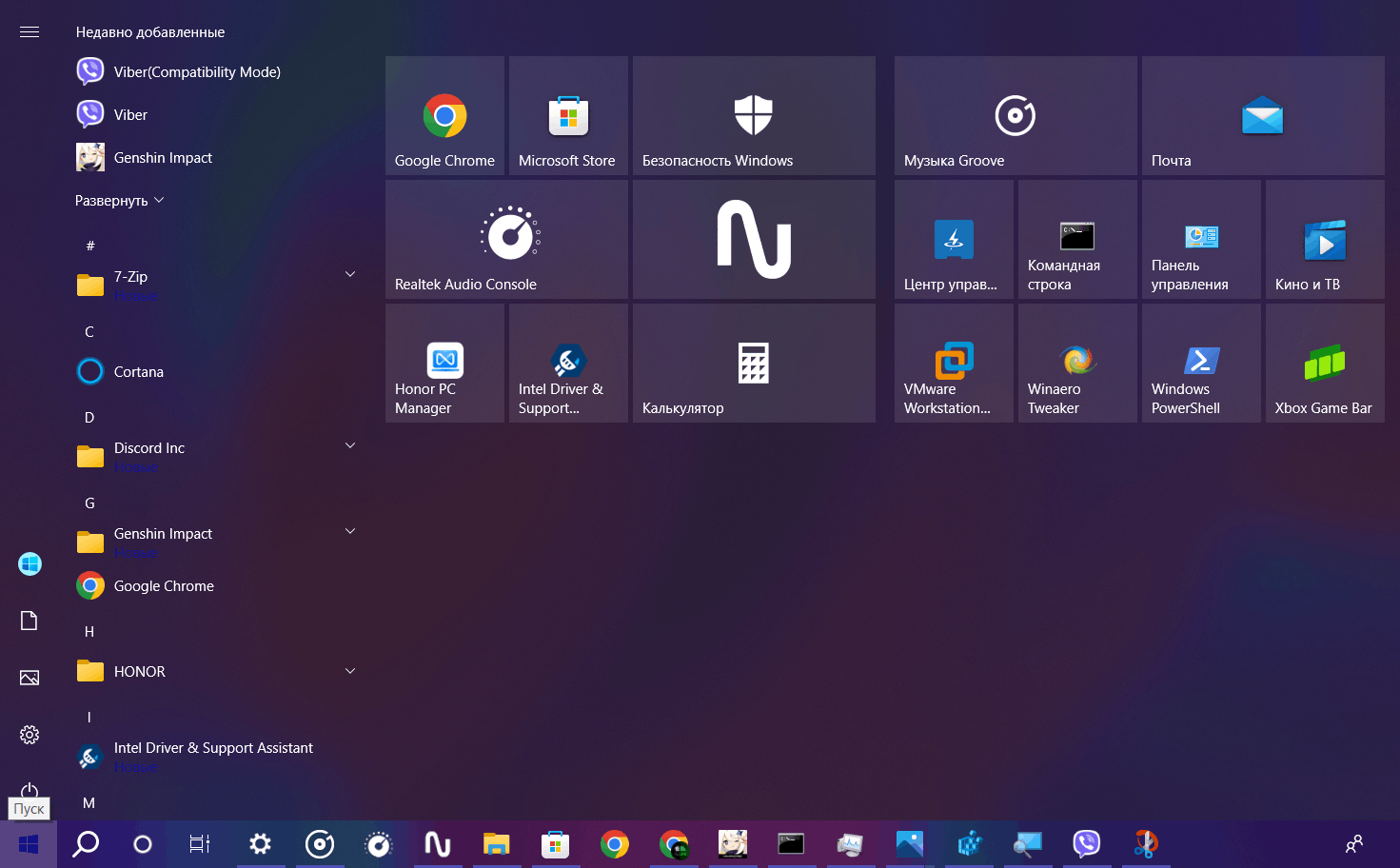Viewport: 1400px width, 868px height.
Task: Jump to the # letter header
Action: [x=90, y=246]
